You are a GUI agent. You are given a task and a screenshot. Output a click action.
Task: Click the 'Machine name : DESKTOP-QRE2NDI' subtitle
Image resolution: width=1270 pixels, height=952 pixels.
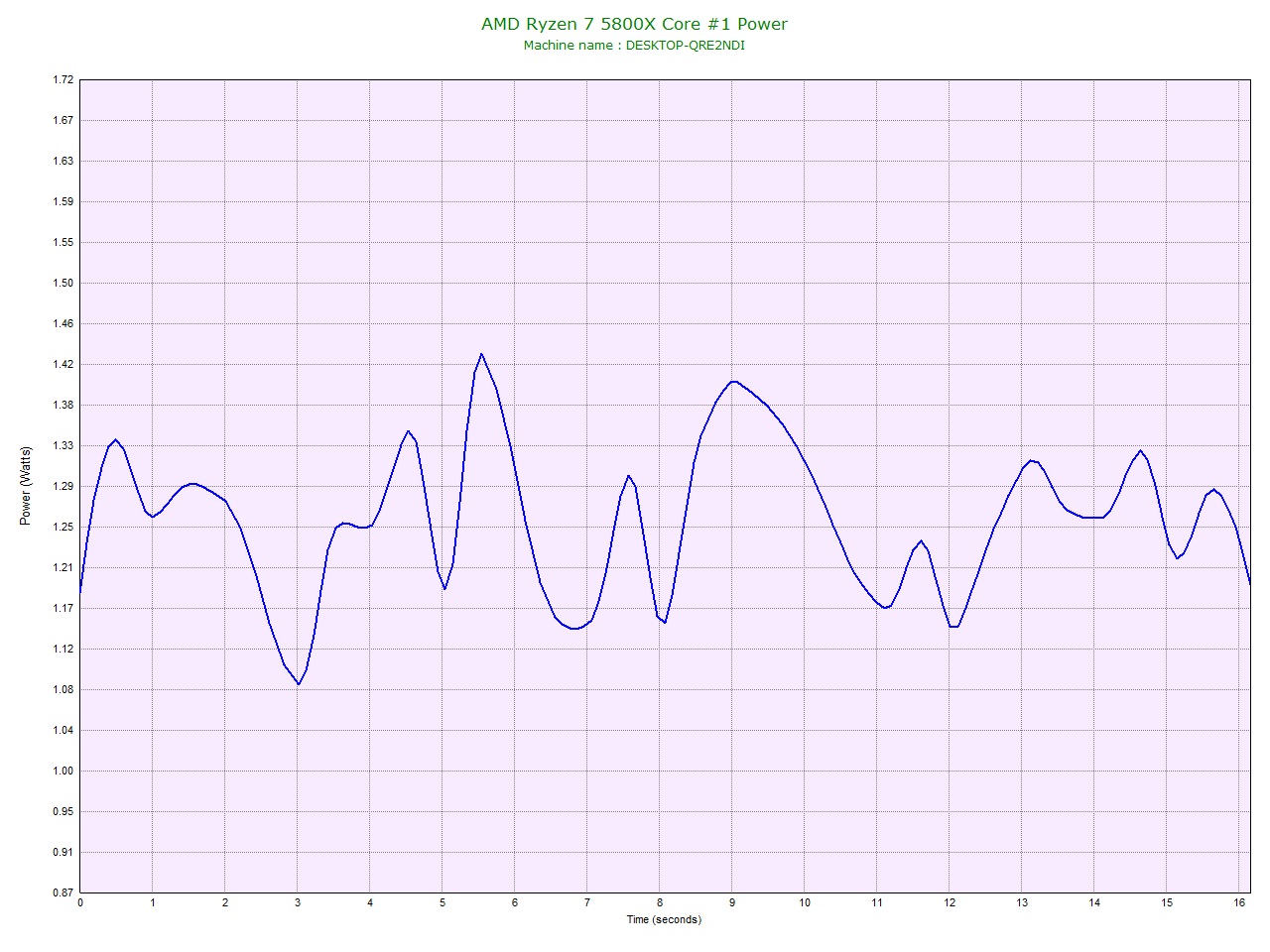pyautogui.click(x=634, y=46)
